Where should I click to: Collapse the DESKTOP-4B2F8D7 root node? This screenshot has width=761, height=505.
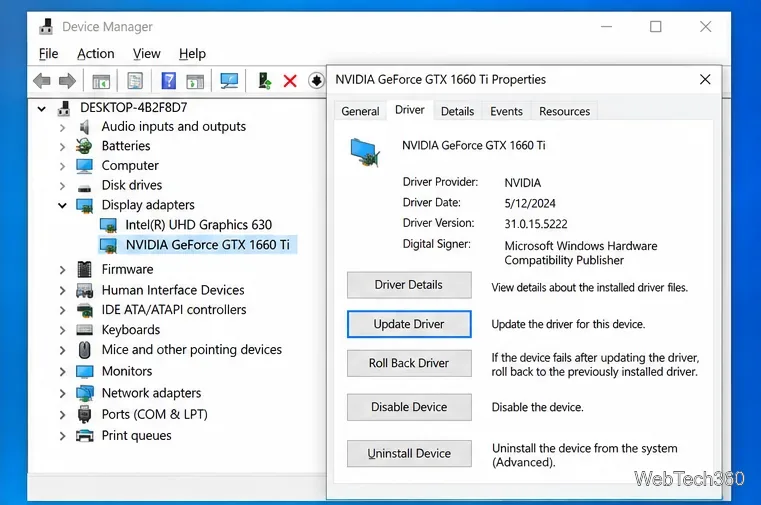pyautogui.click(x=42, y=109)
